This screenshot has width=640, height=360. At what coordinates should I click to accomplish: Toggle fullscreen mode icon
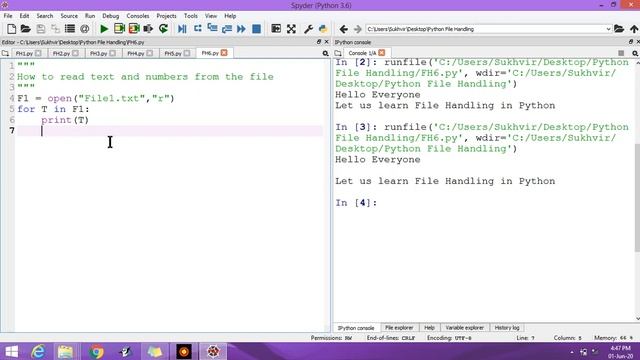291,29
